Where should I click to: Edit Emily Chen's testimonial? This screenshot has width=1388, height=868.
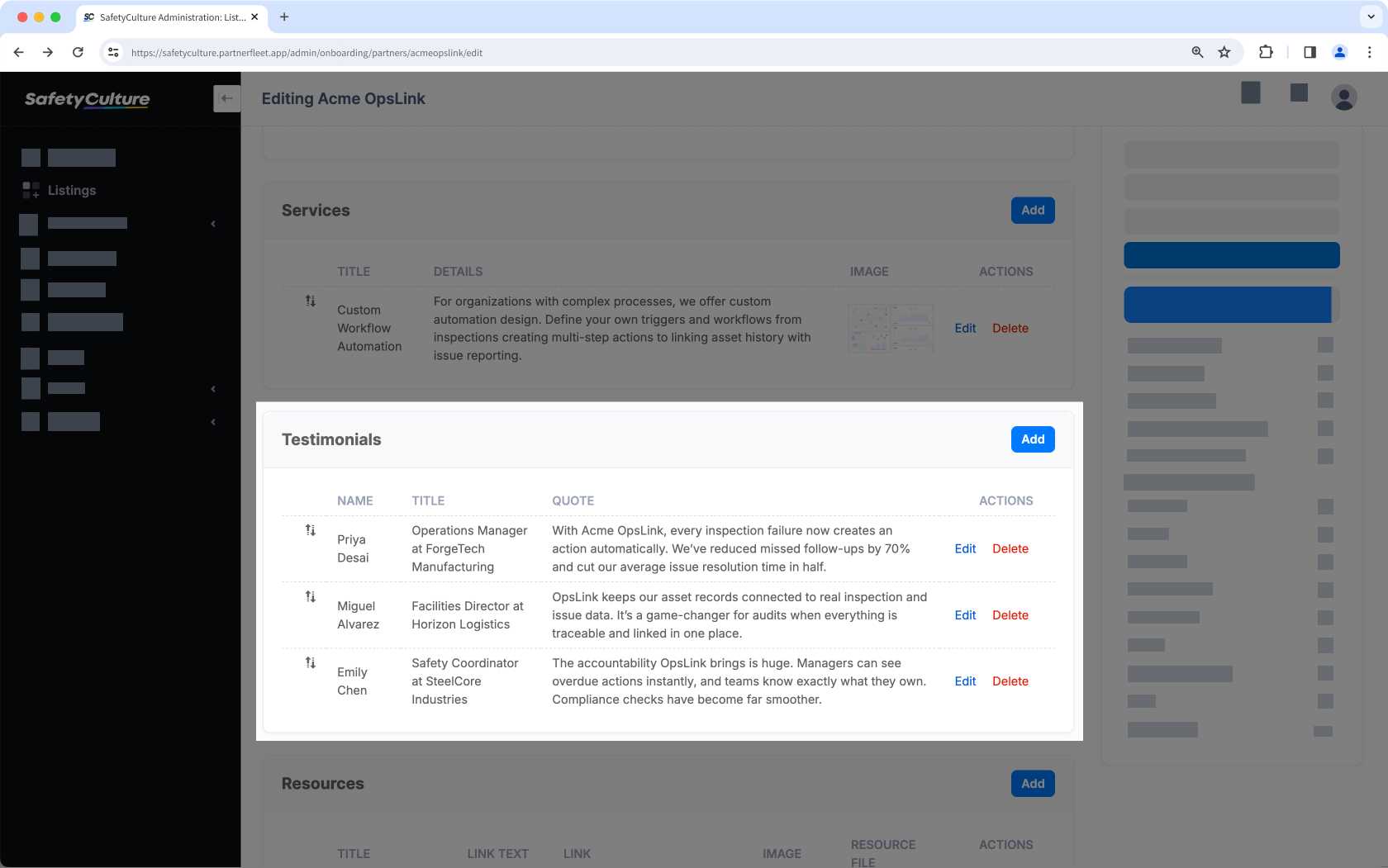[x=965, y=681]
